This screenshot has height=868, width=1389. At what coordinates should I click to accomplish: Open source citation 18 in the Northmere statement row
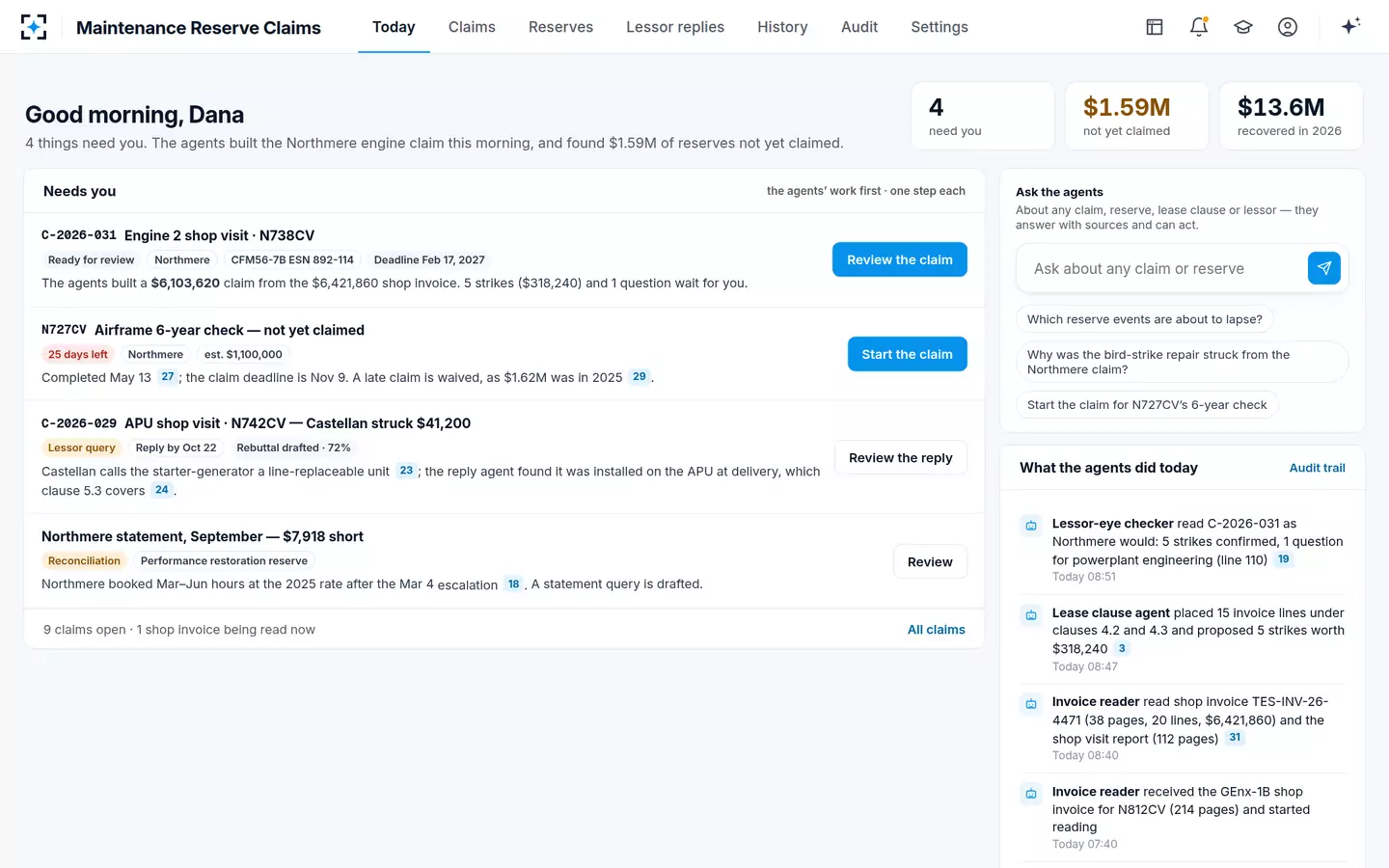pyautogui.click(x=514, y=583)
